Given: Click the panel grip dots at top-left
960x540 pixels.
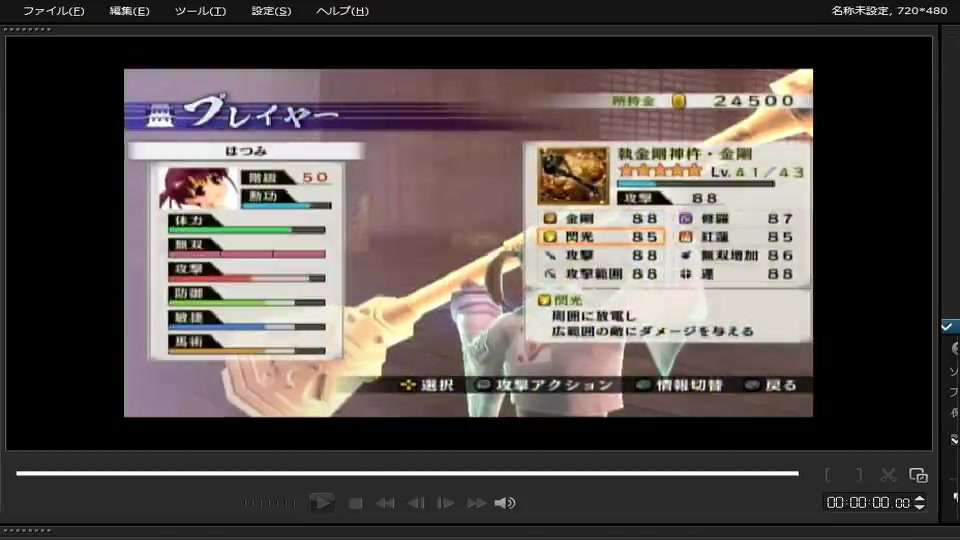Looking at the screenshot, I should [x=27, y=29].
